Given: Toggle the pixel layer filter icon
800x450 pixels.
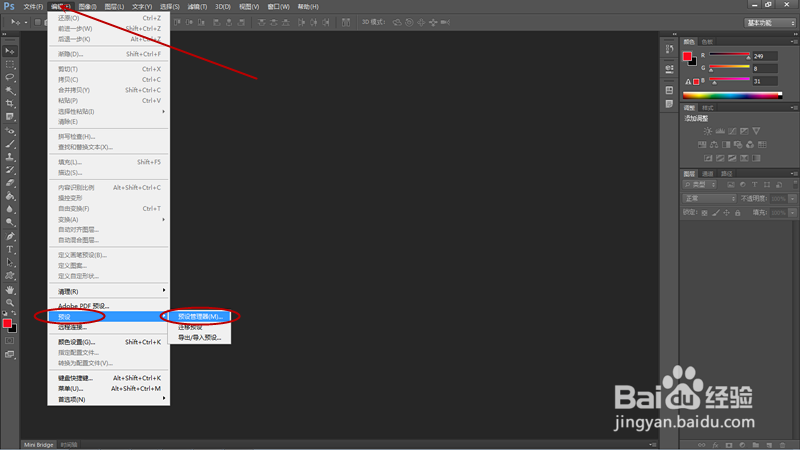Looking at the screenshot, I should click(731, 185).
